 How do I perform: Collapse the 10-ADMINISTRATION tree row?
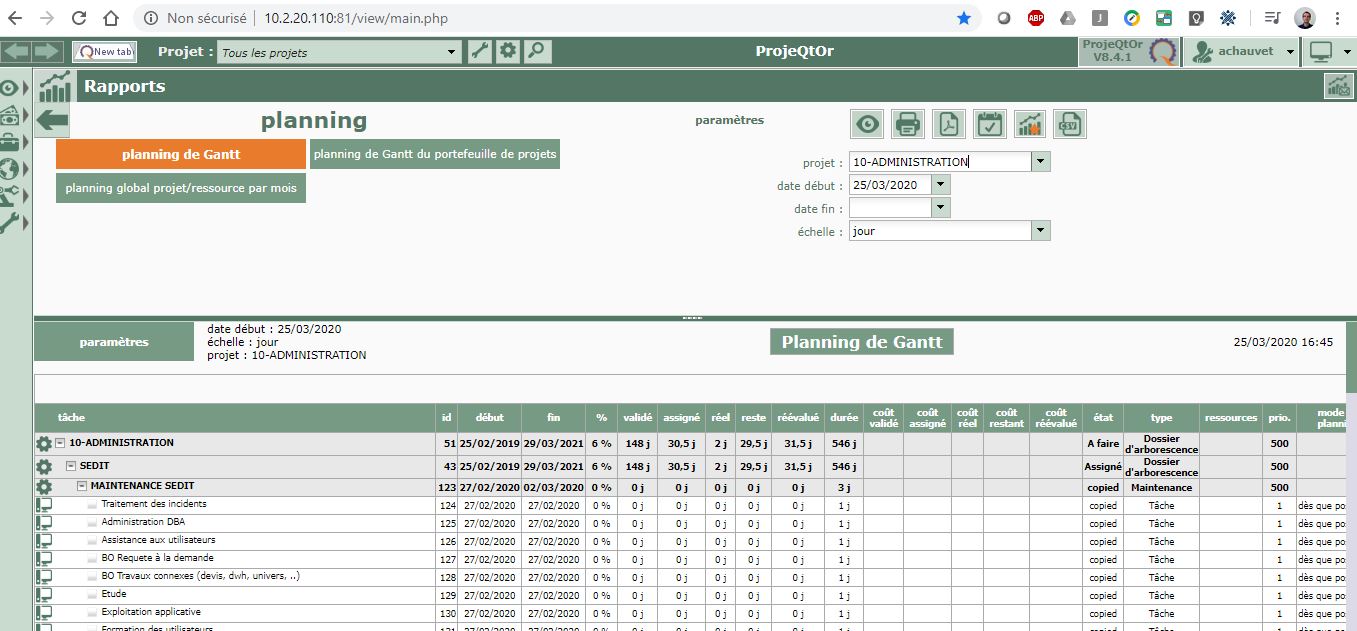pyautogui.click(x=60, y=443)
